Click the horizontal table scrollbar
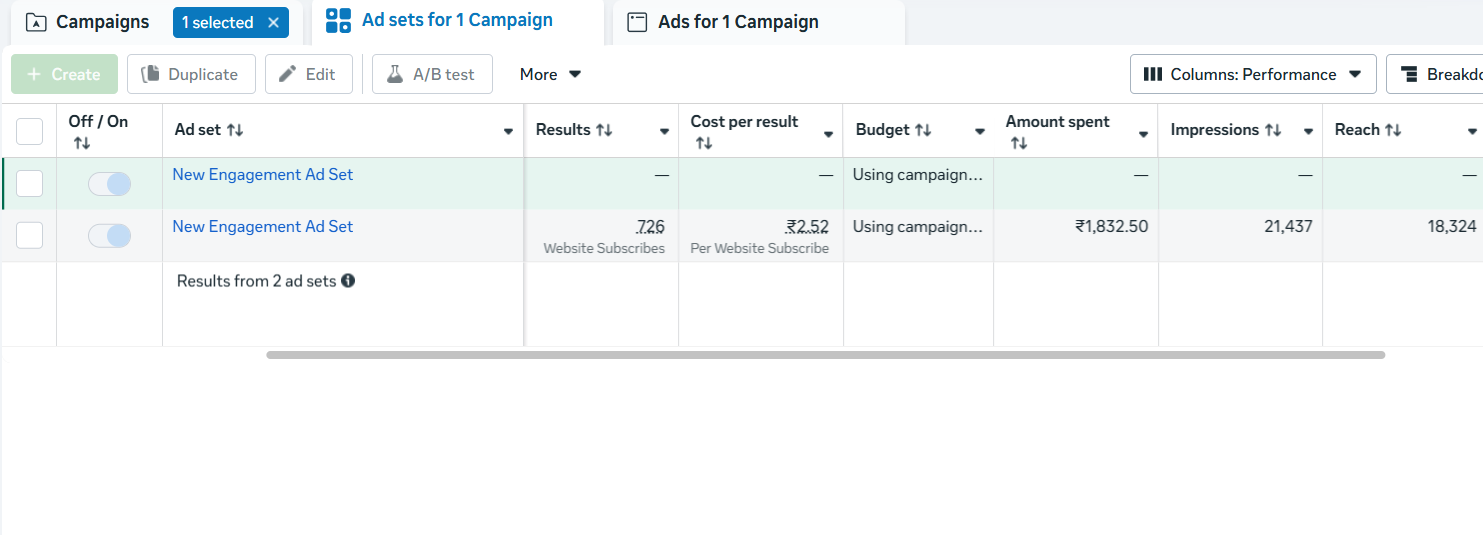 [x=825, y=355]
